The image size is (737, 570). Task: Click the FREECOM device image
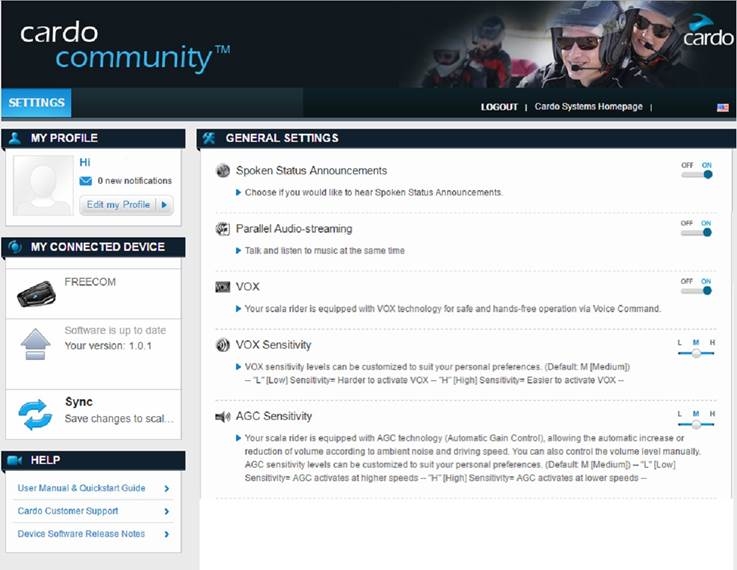coord(36,293)
